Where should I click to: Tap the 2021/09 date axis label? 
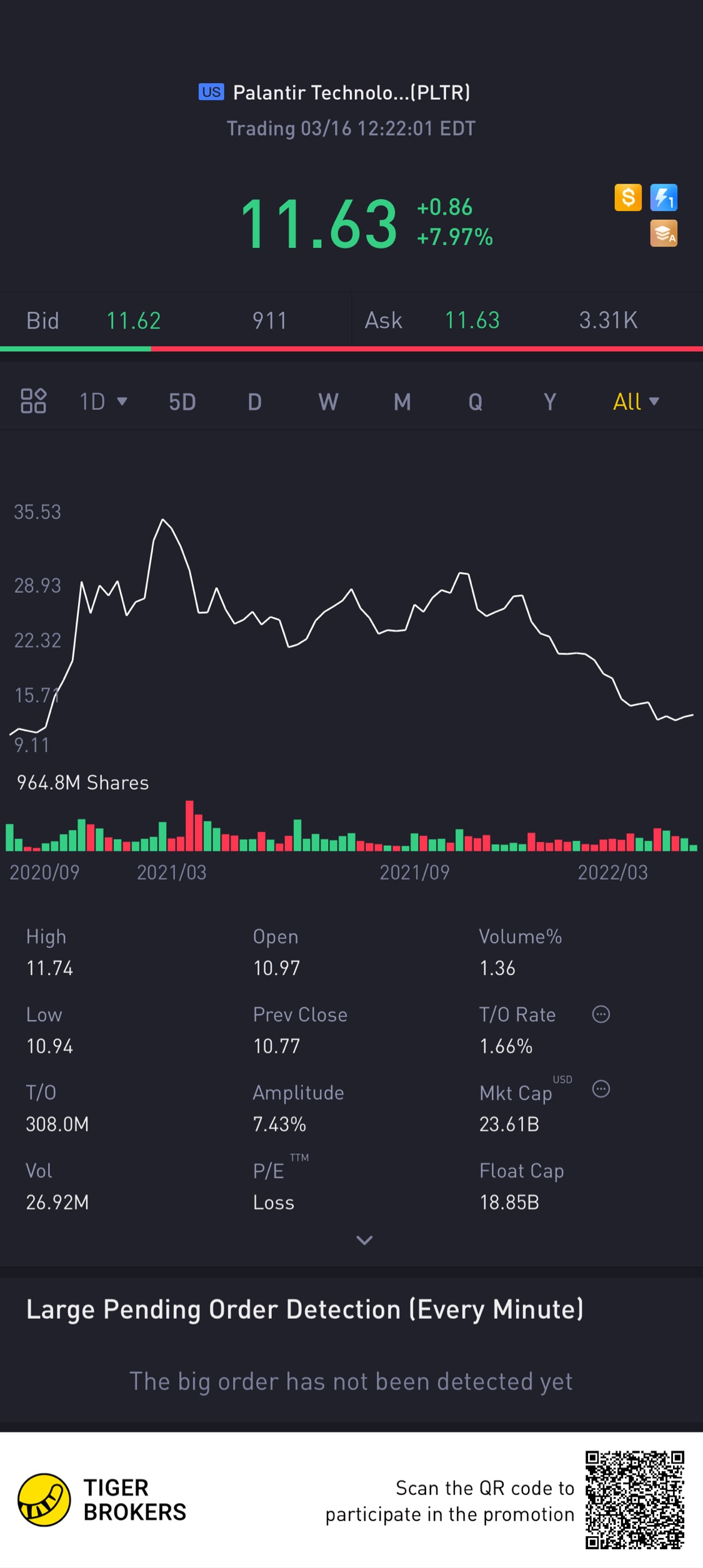[415, 872]
